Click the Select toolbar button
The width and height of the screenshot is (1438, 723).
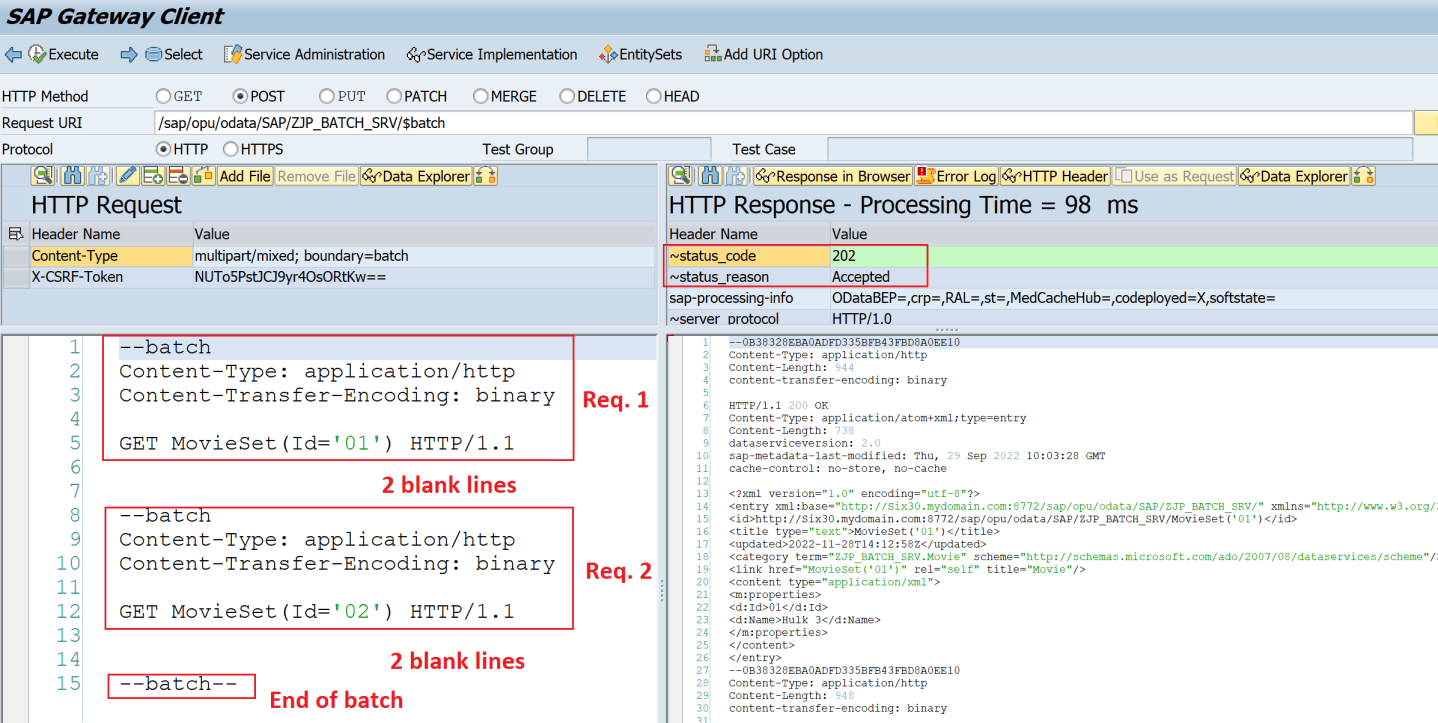pyautogui.click(x=173, y=54)
